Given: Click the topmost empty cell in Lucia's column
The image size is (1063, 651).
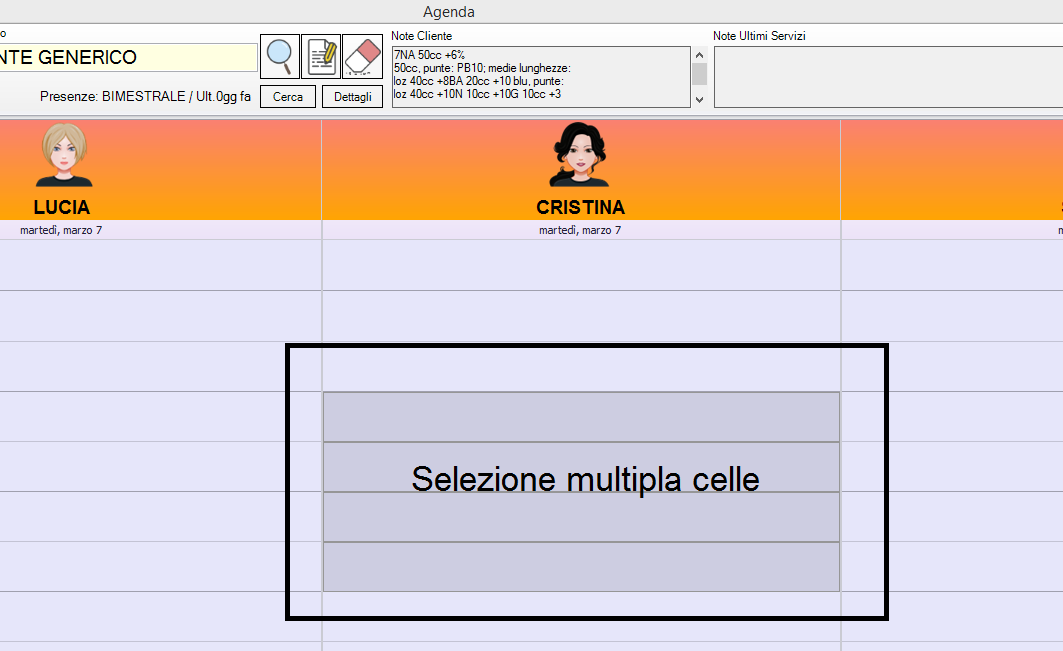Looking at the screenshot, I should click(160, 265).
